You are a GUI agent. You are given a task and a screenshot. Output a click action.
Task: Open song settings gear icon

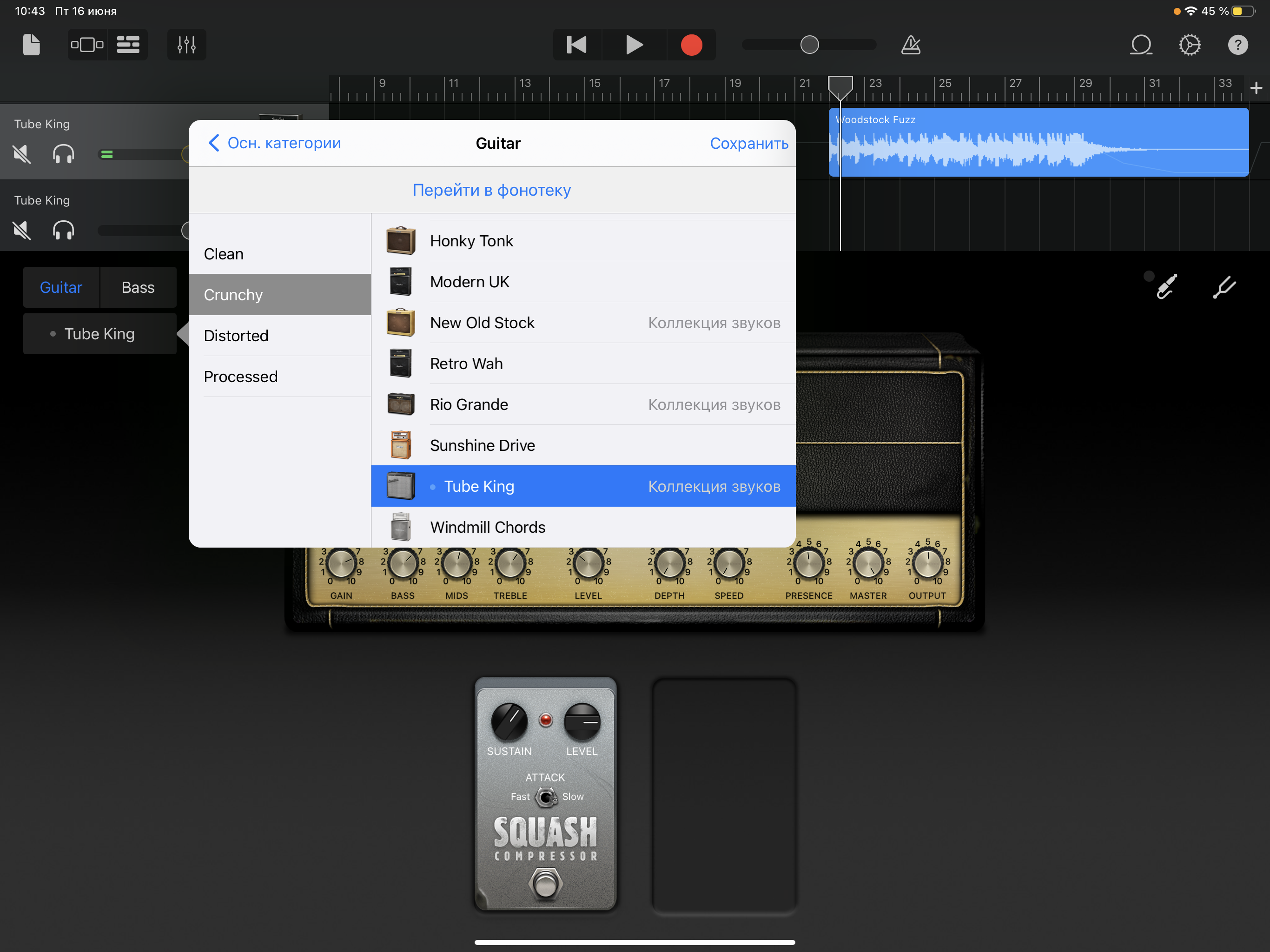(x=1190, y=45)
